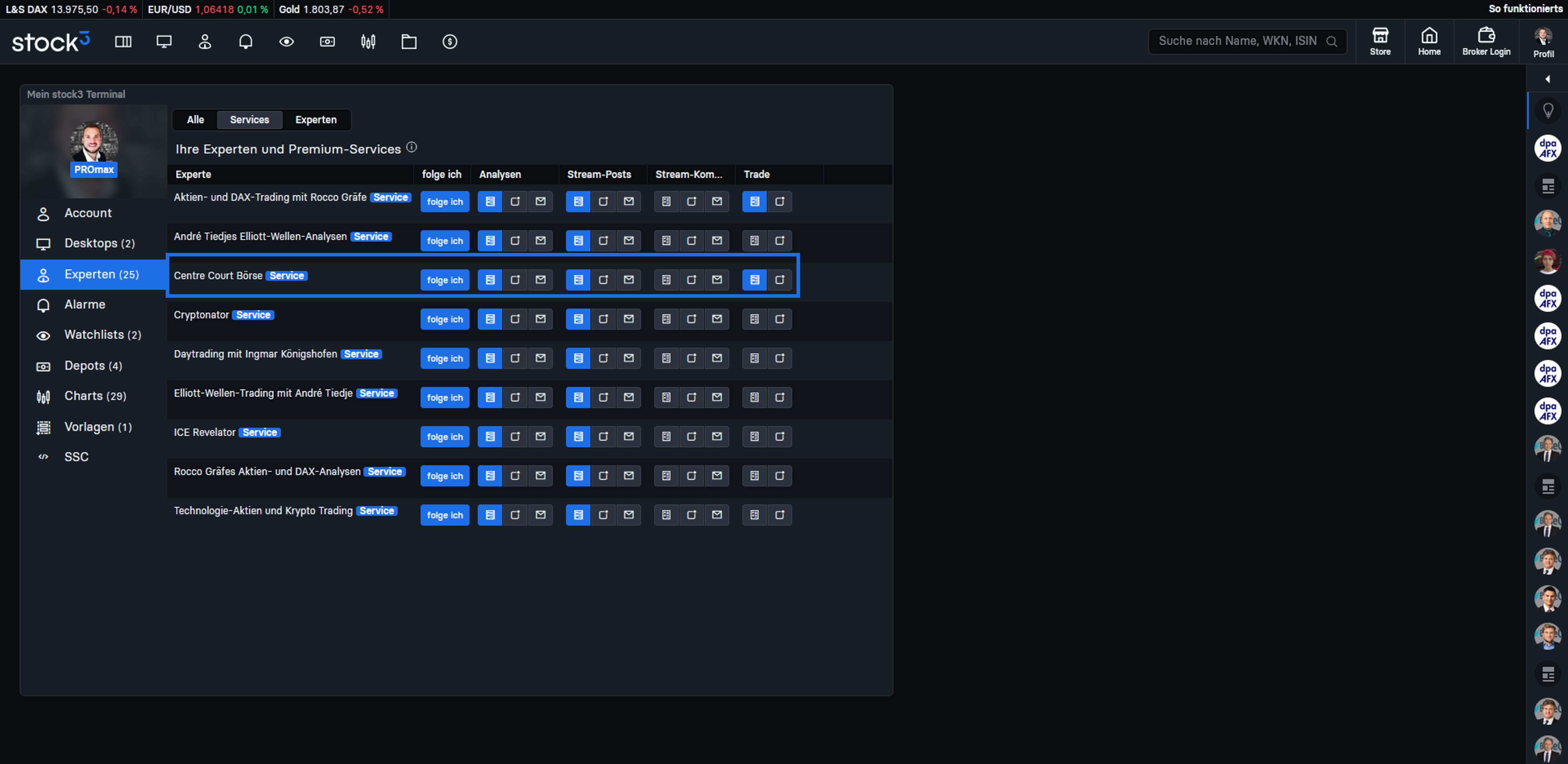This screenshot has width=1568, height=764.
Task: Open Alarme in left menu
Action: [x=94, y=305]
